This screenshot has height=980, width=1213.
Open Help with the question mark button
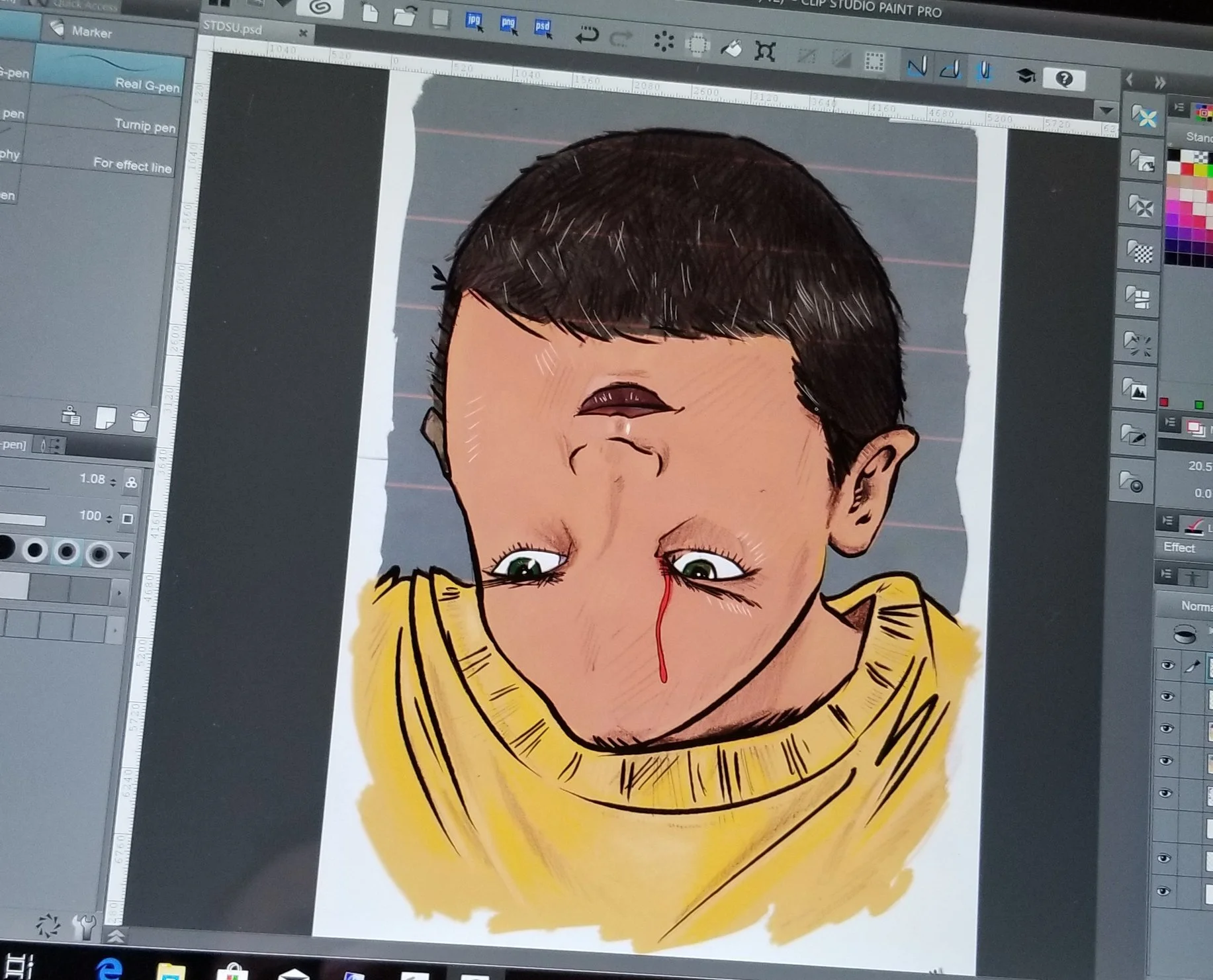pyautogui.click(x=1063, y=79)
